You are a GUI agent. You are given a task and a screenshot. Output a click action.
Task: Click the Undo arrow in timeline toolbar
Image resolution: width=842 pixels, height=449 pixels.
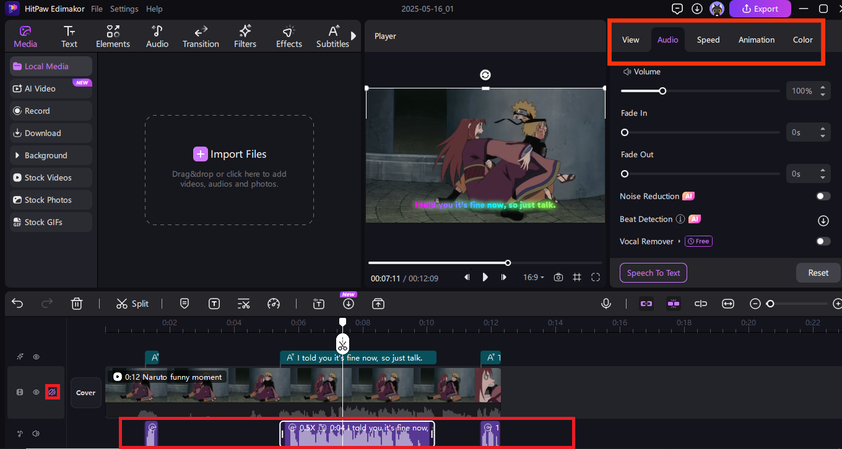pyautogui.click(x=18, y=303)
